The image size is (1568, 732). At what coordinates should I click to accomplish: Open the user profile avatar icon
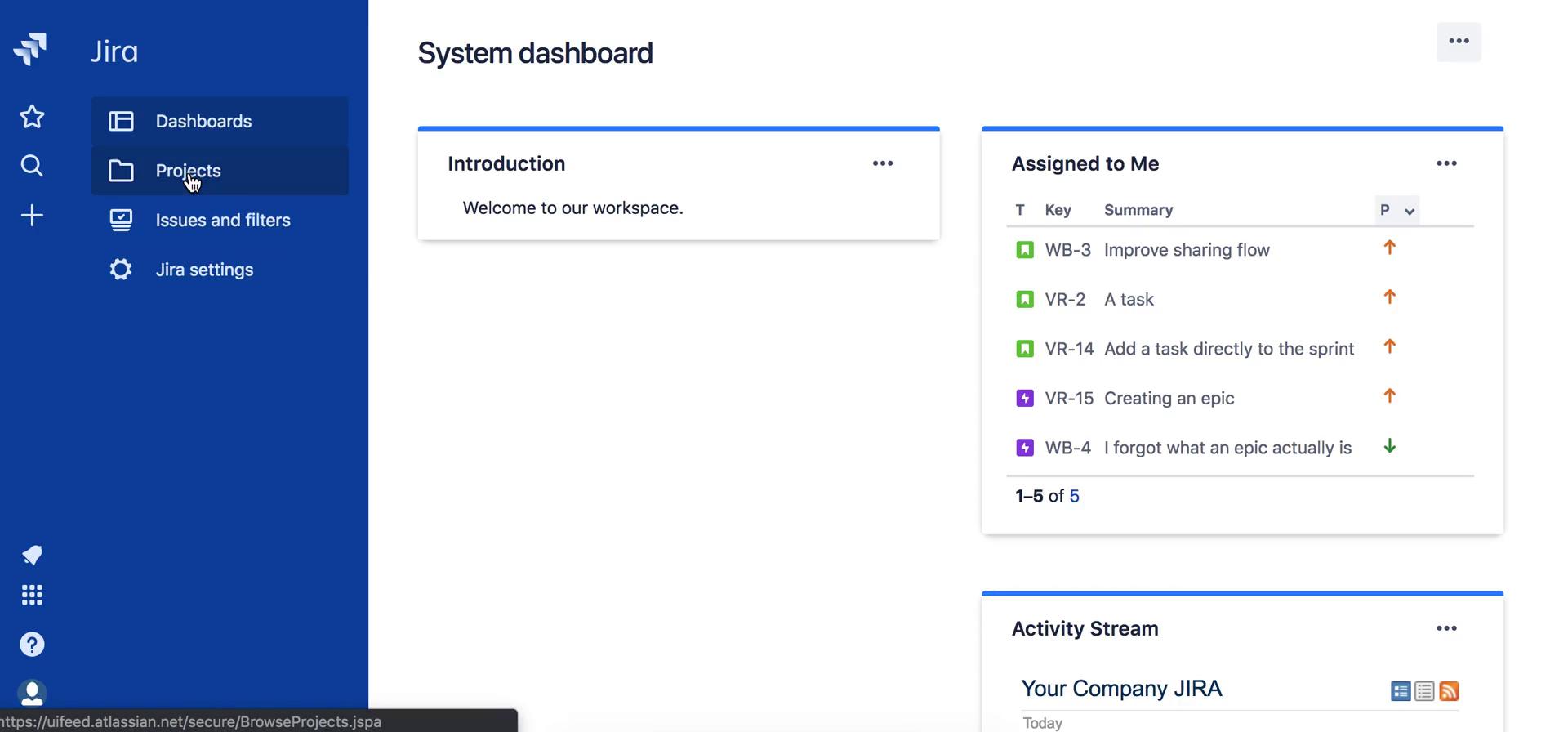[x=32, y=693]
